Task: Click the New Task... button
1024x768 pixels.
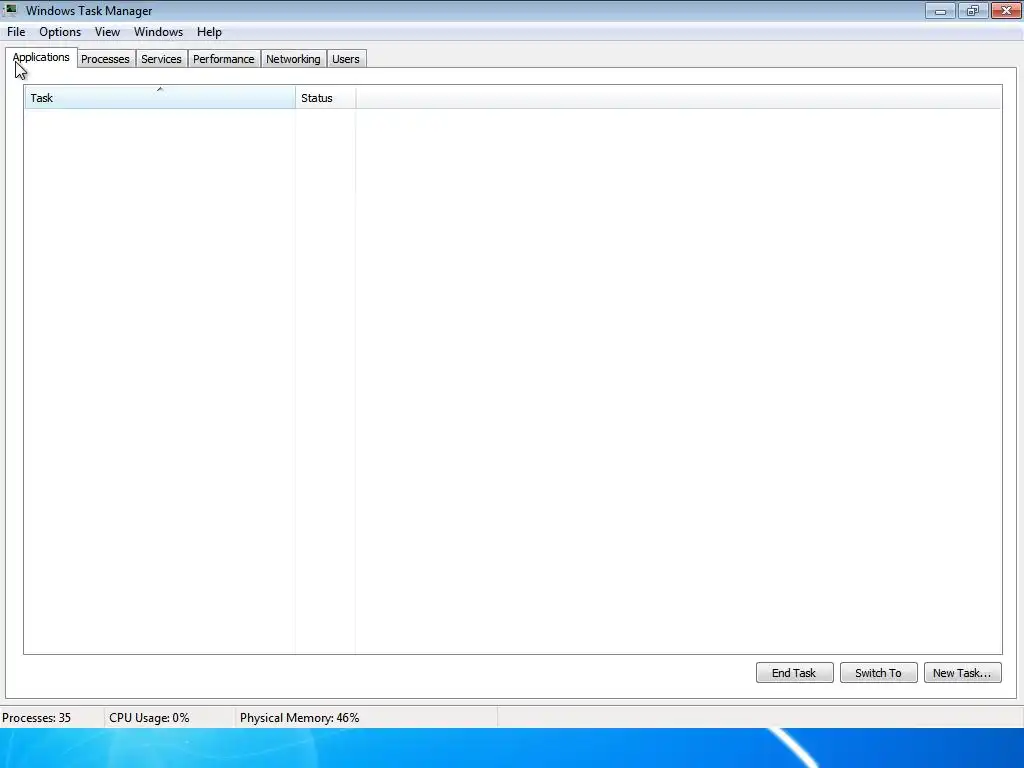Action: 963,673
